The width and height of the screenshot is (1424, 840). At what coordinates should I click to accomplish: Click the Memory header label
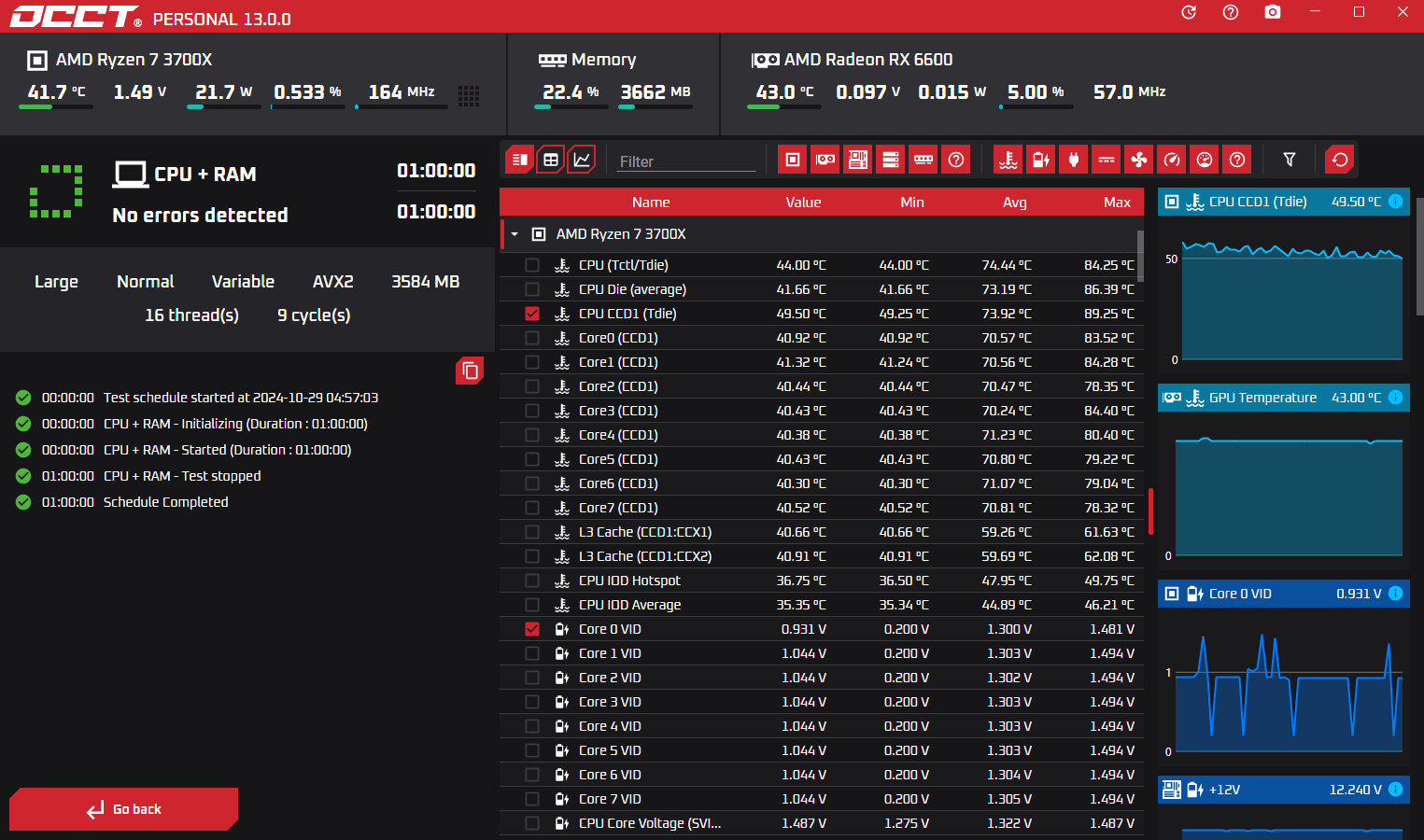pyautogui.click(x=603, y=60)
